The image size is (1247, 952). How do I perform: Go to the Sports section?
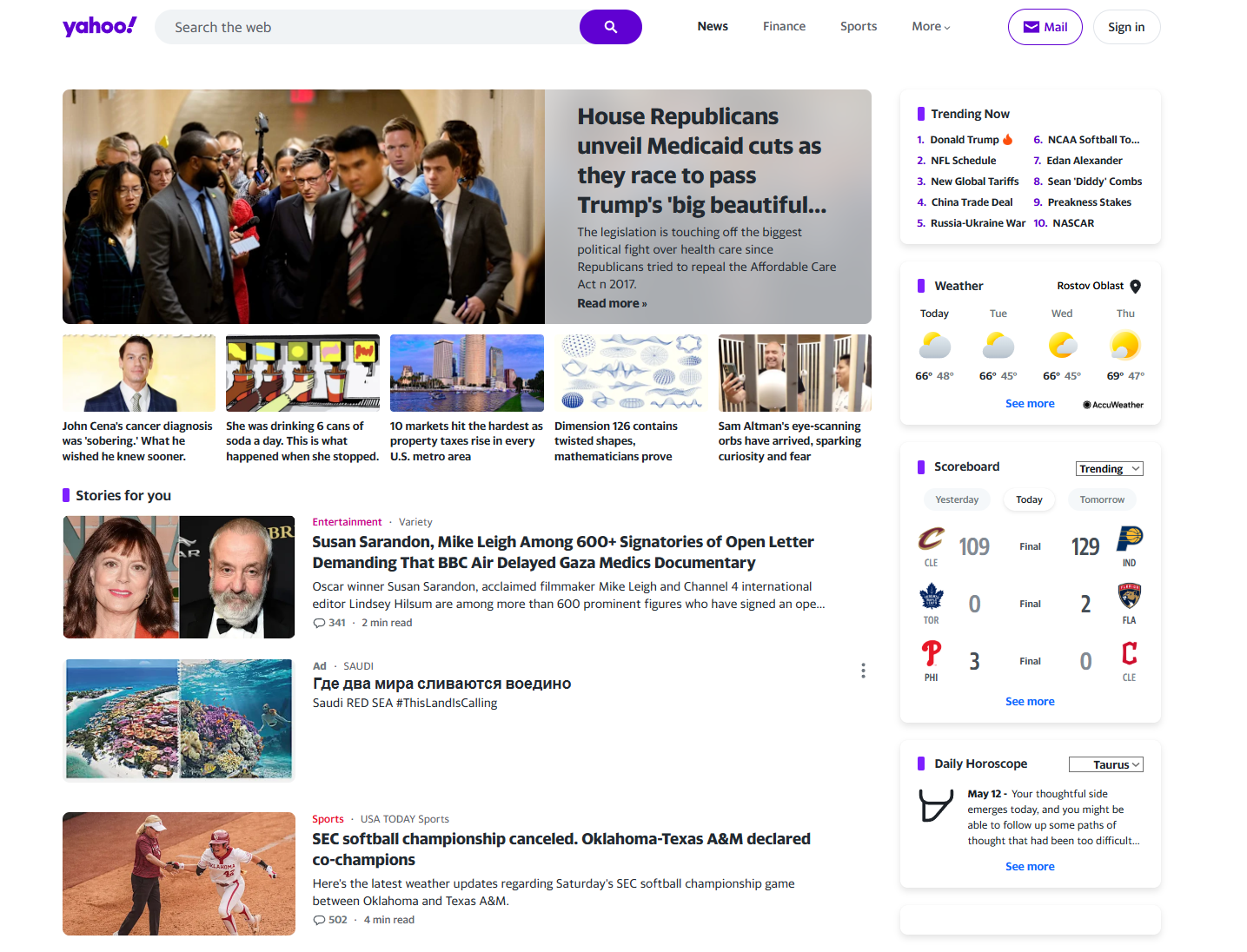click(x=859, y=26)
